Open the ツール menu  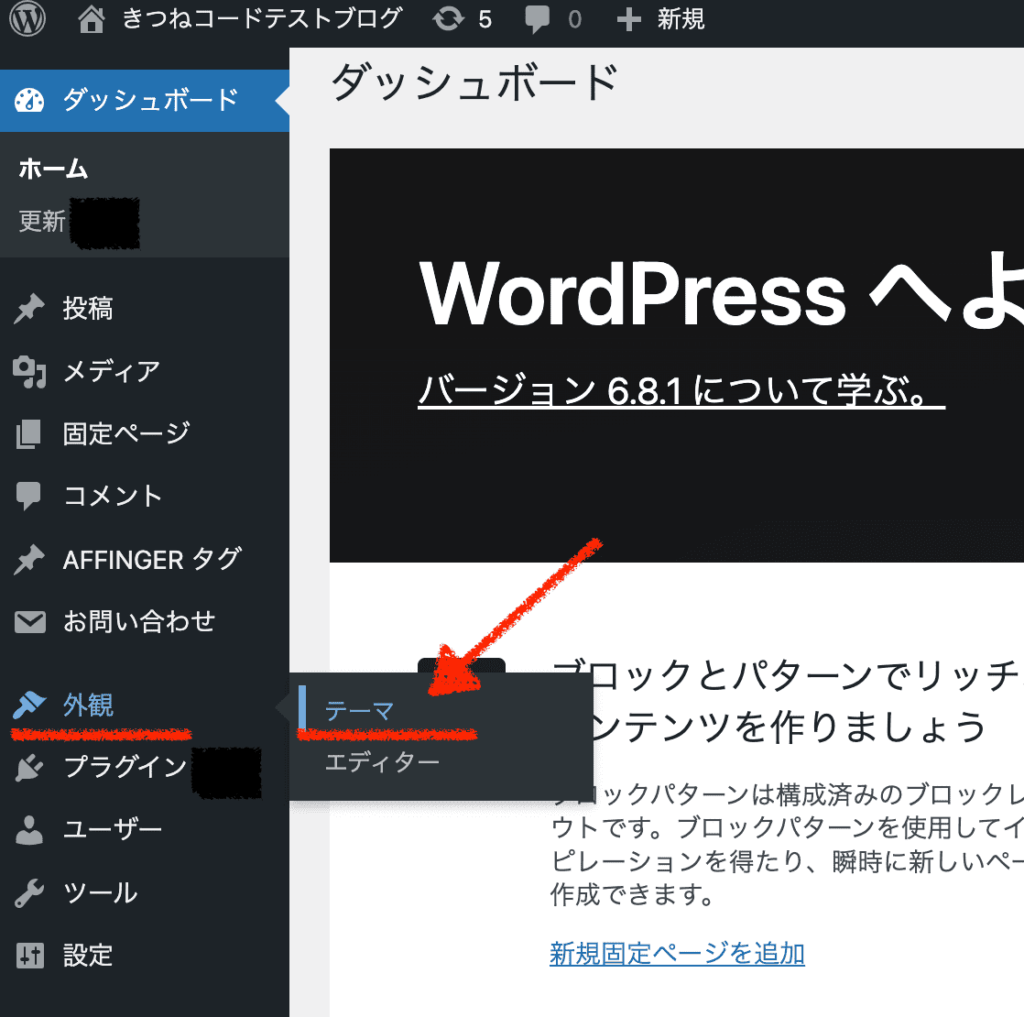[x=101, y=892]
